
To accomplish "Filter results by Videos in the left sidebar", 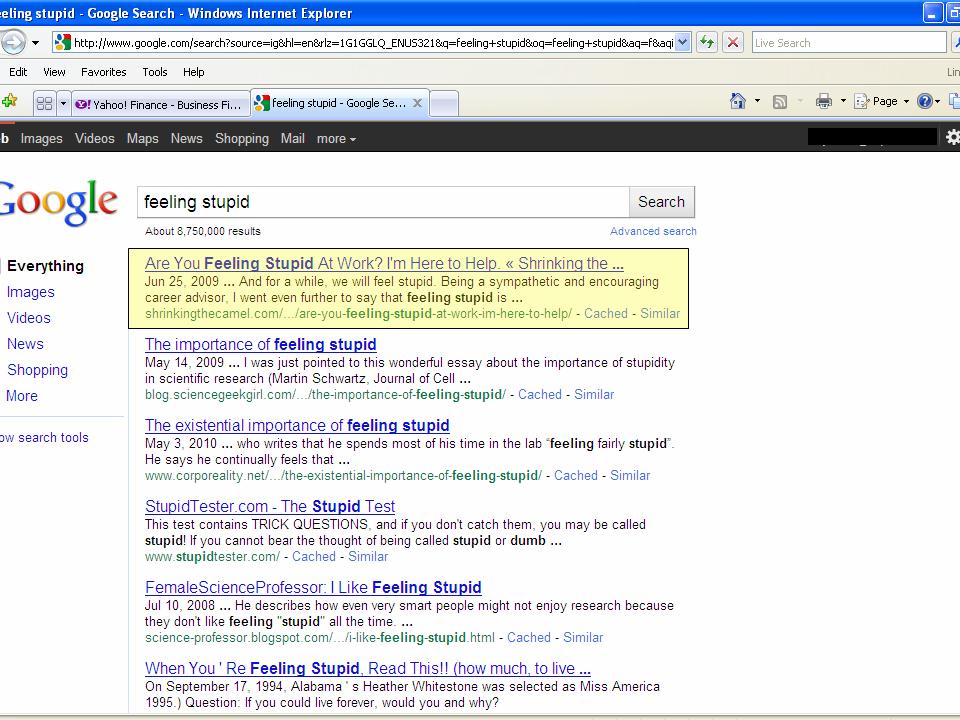I will click(29, 318).
